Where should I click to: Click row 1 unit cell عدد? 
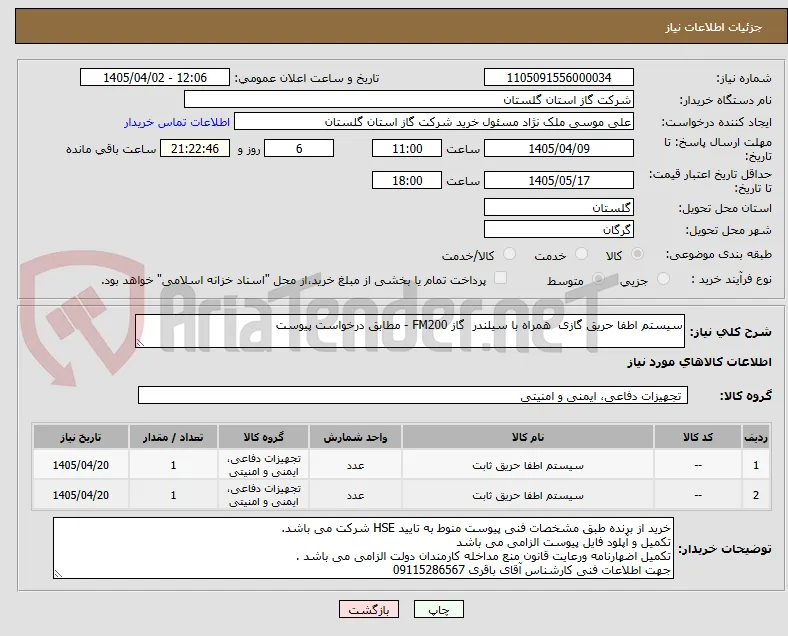click(355, 465)
